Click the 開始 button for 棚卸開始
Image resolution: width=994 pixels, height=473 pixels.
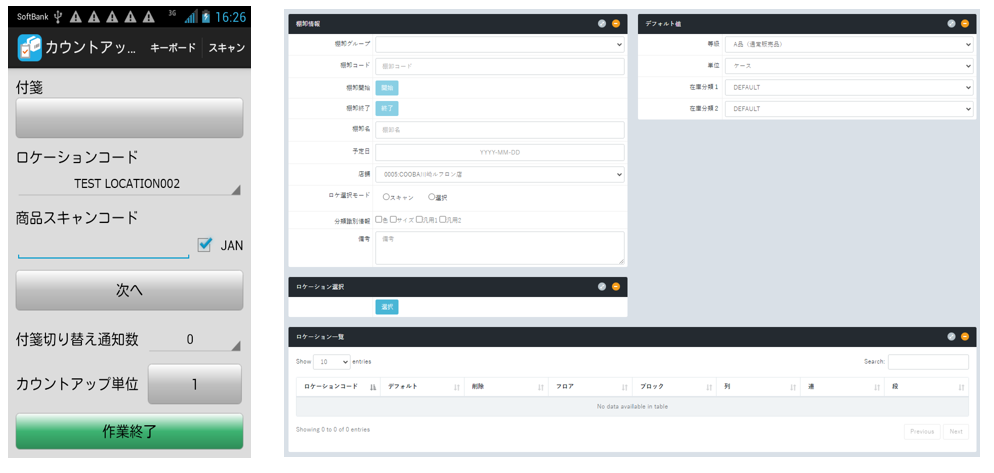387,88
